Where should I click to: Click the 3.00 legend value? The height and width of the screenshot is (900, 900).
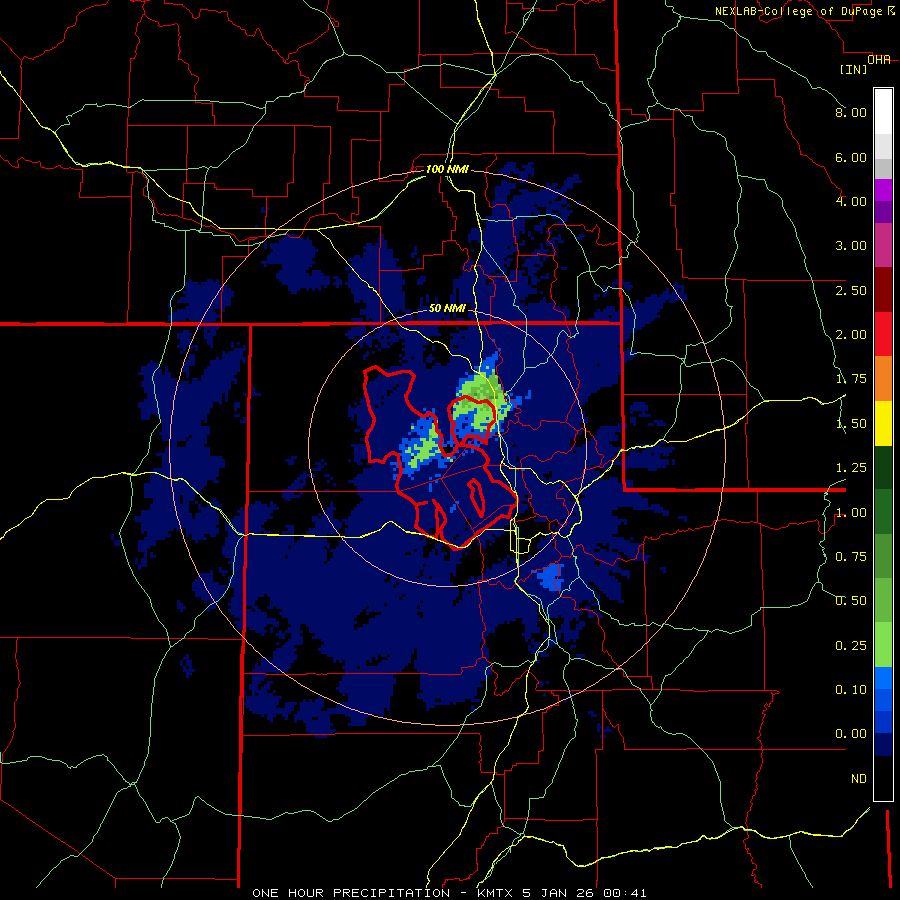851,246
